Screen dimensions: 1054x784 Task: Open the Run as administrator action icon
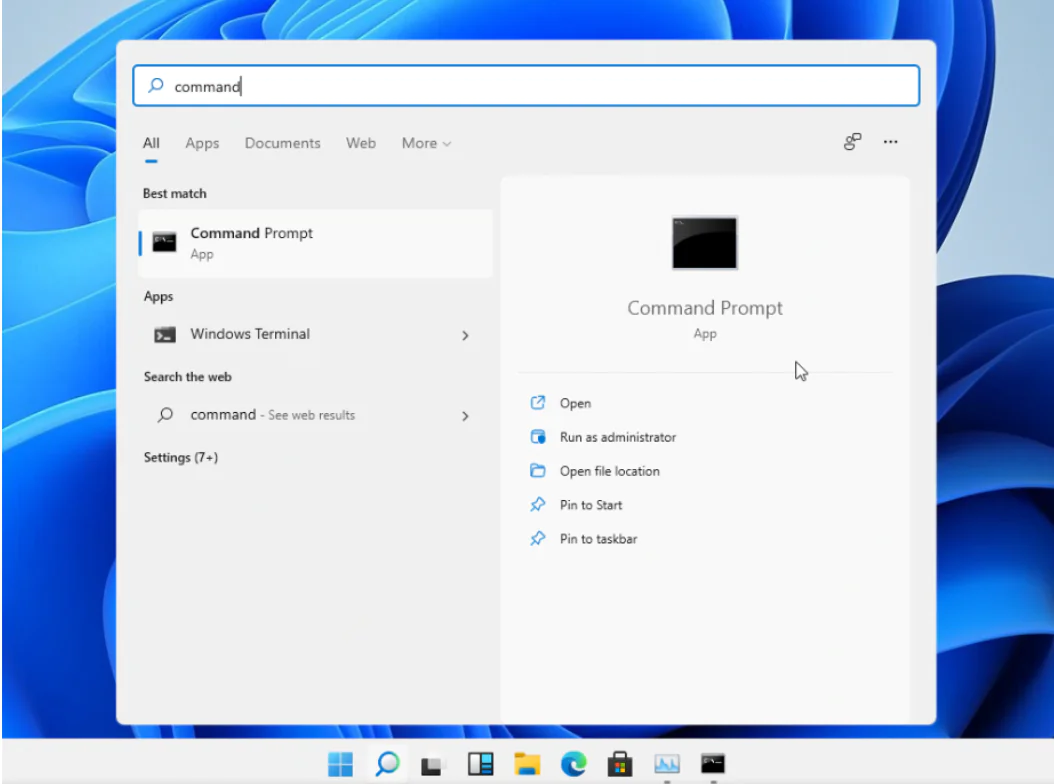[538, 437]
